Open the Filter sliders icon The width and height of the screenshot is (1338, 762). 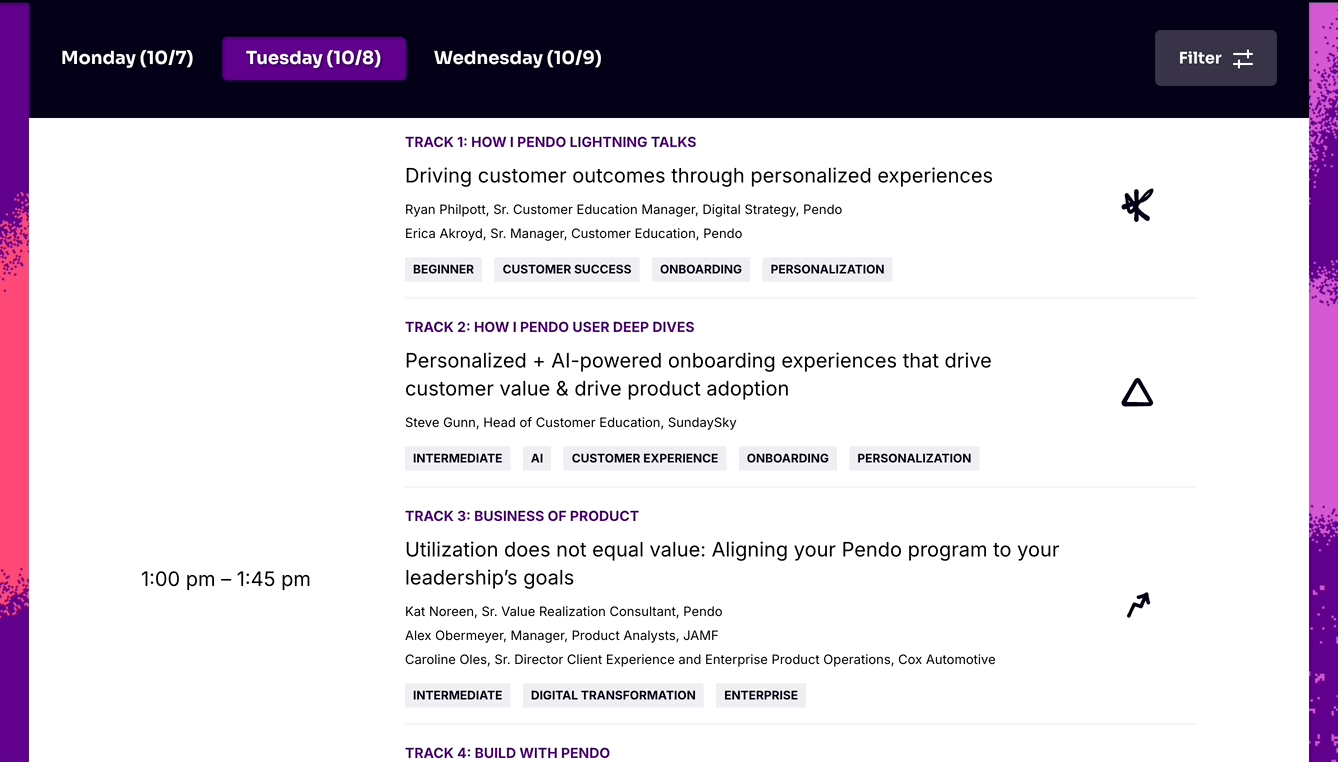click(x=1243, y=59)
